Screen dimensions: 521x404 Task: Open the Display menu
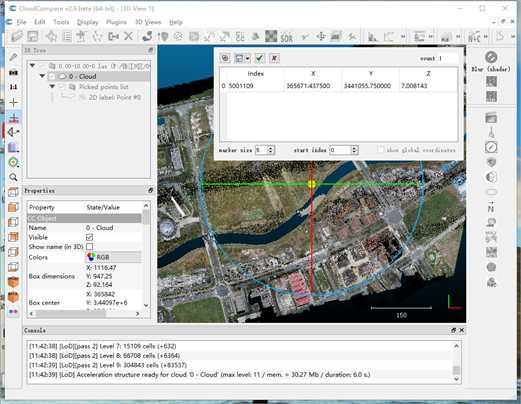88,22
